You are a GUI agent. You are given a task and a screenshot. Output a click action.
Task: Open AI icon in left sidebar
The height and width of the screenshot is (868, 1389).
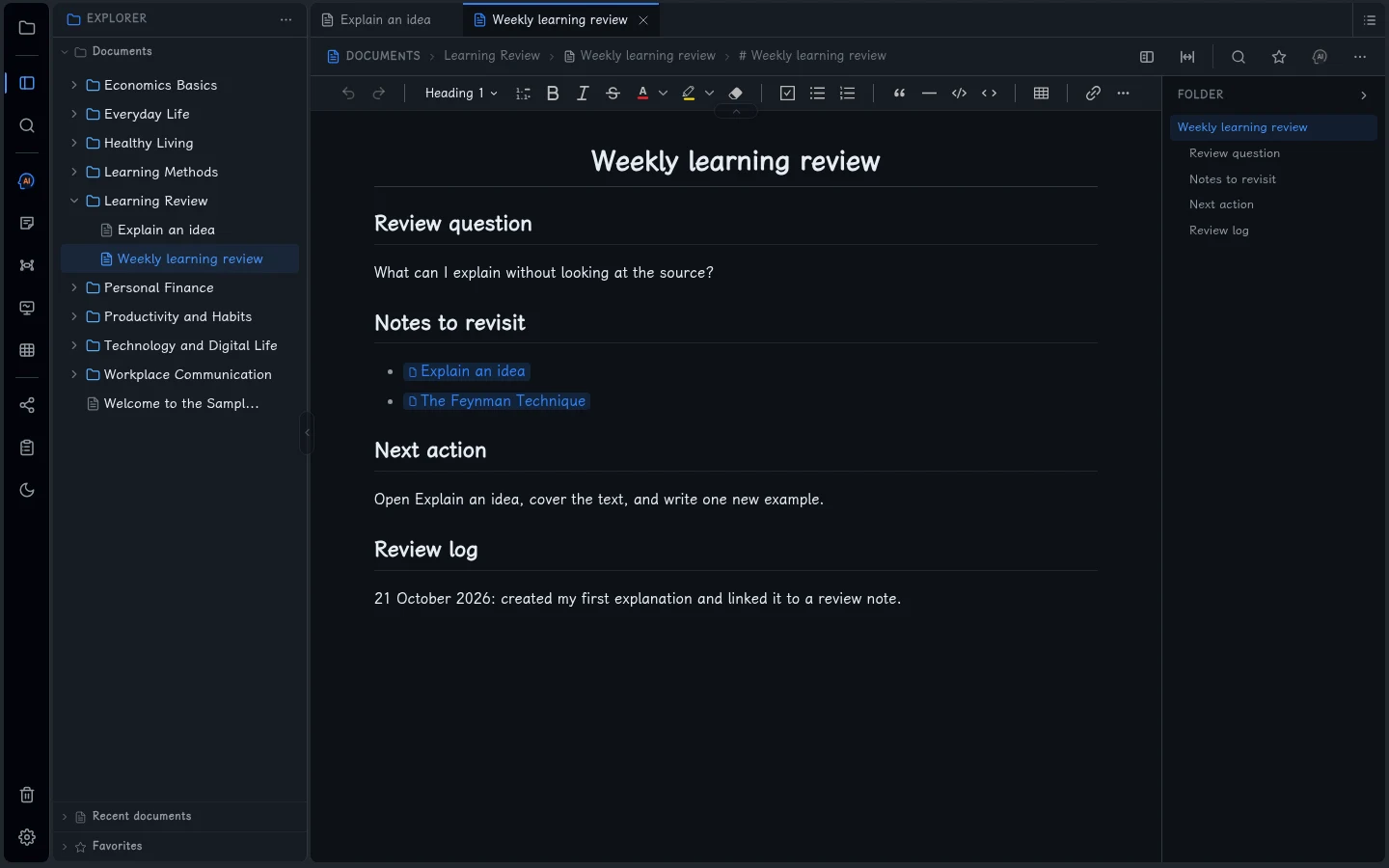coord(27,181)
